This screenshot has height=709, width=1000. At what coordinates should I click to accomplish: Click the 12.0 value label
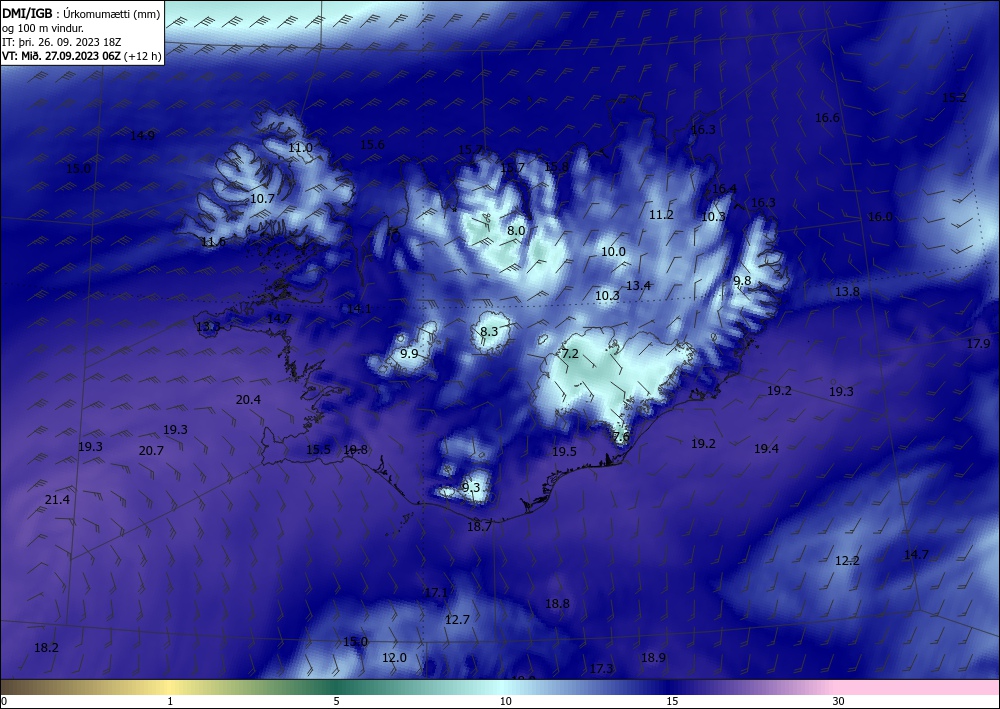394,657
